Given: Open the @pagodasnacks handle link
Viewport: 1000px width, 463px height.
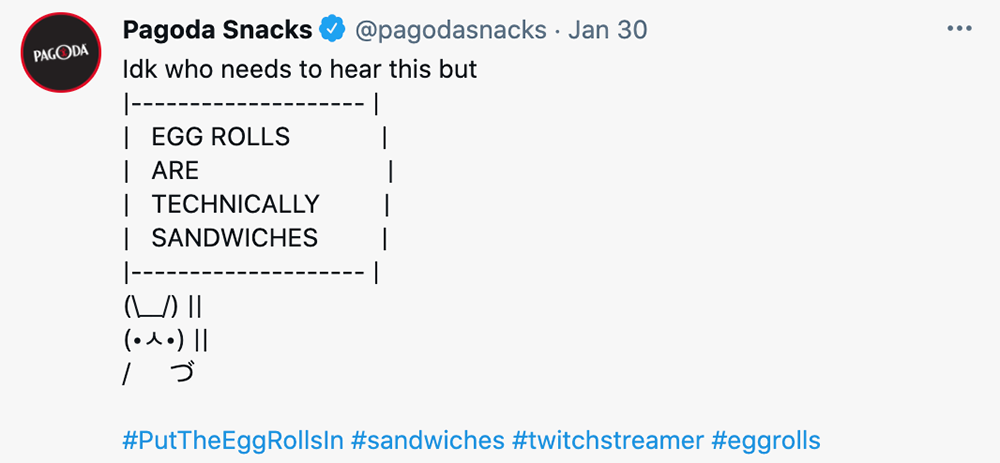Looking at the screenshot, I should [449, 31].
